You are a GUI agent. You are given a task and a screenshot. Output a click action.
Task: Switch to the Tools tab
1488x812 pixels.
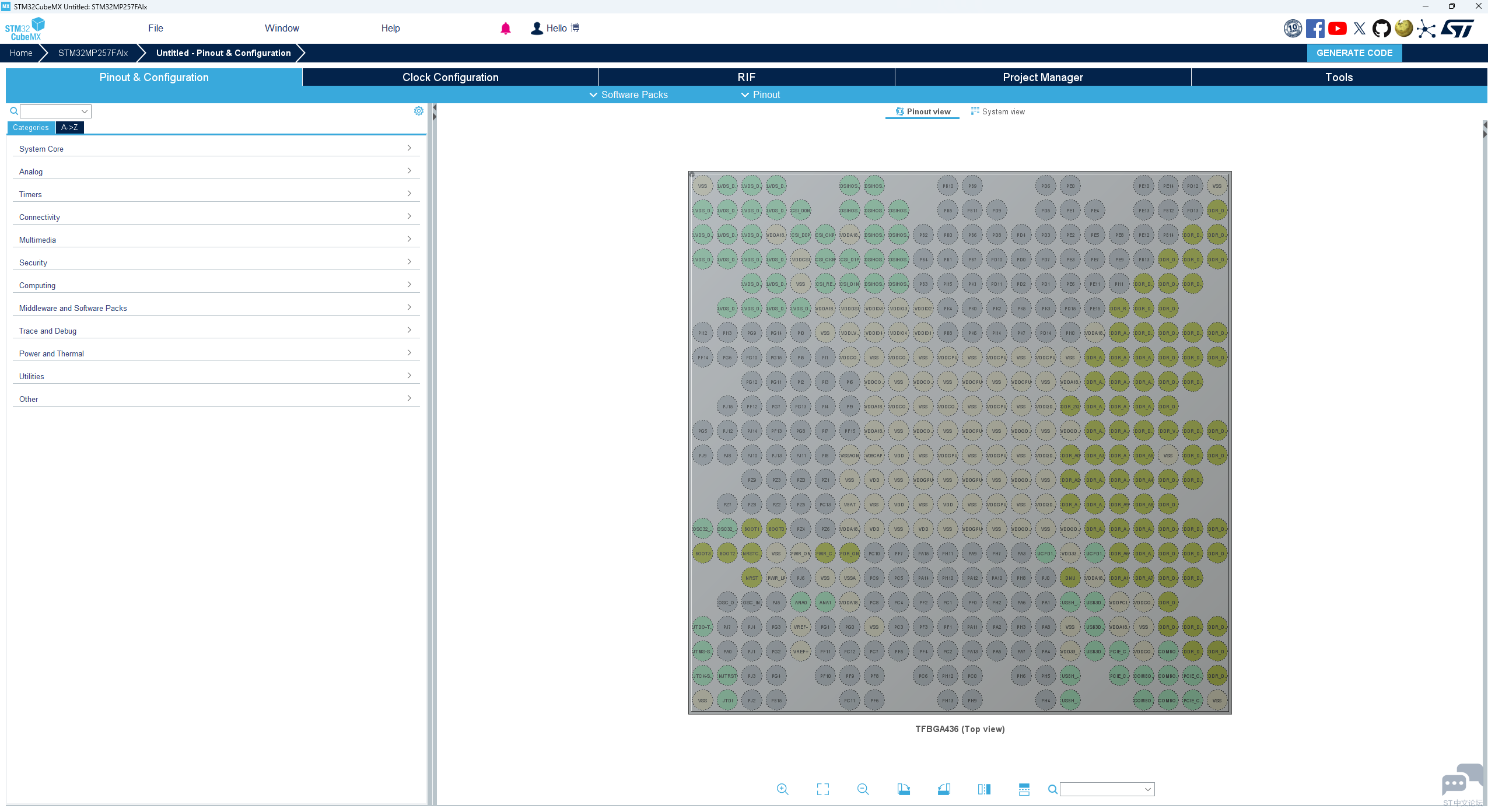pyautogui.click(x=1339, y=77)
